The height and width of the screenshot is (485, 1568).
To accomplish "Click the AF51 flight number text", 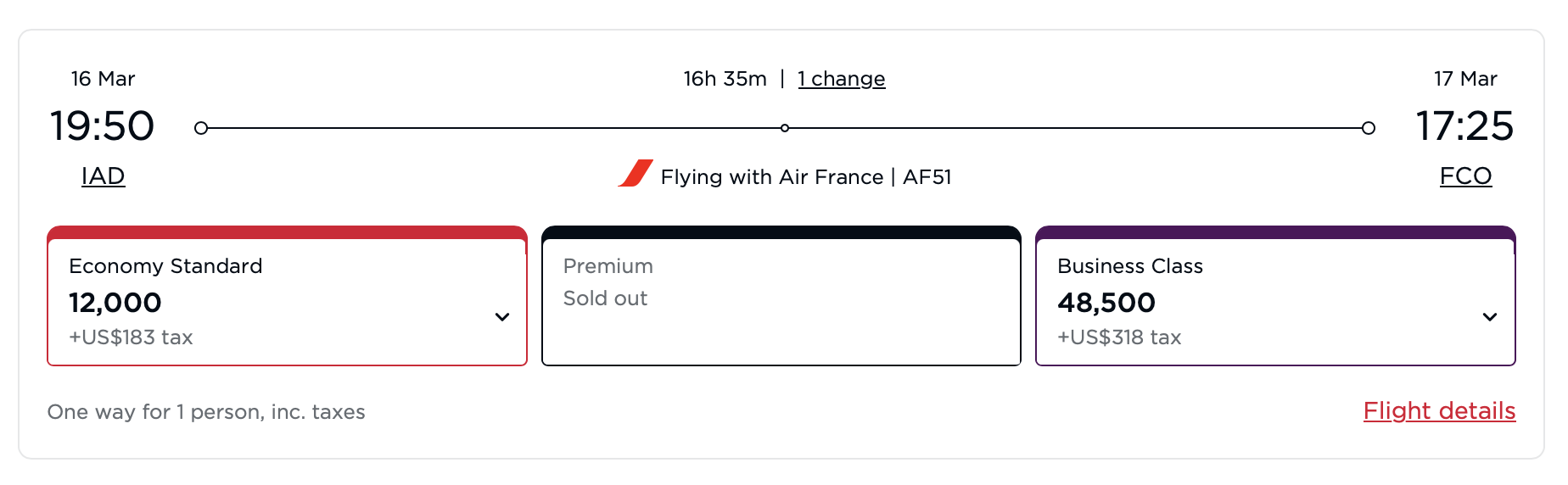I will coord(927,177).
